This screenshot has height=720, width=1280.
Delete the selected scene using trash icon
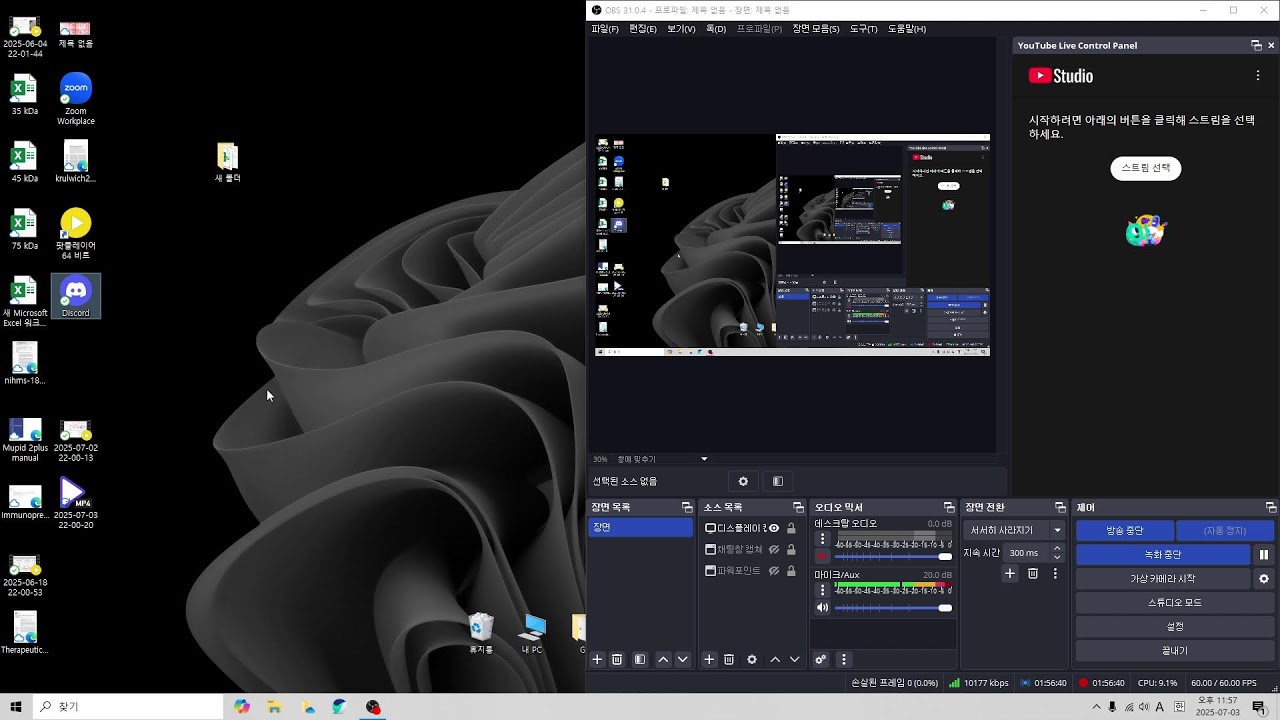point(617,660)
